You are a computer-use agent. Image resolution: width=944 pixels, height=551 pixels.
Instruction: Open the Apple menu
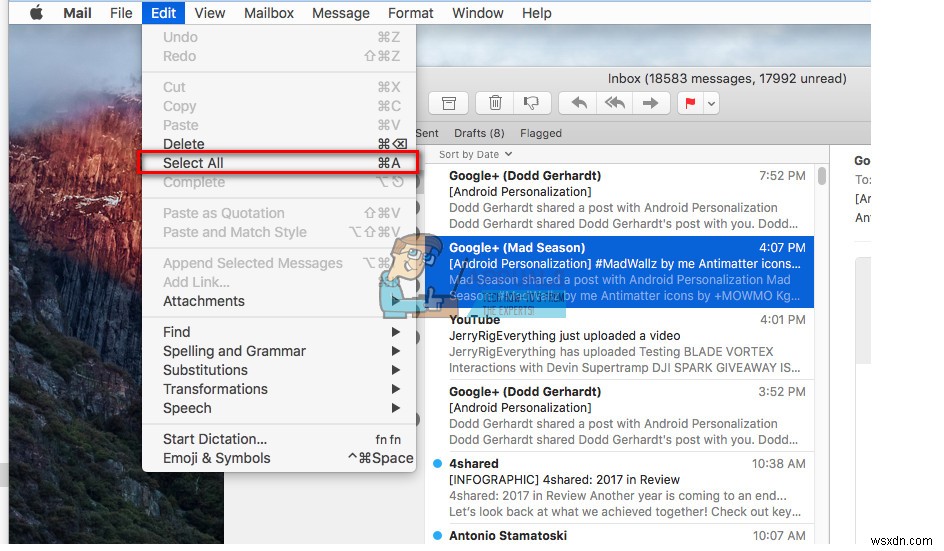[x=36, y=13]
